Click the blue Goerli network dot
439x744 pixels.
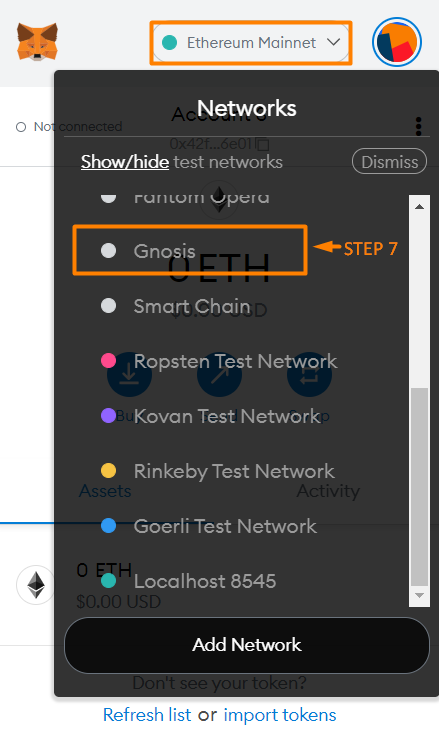(109, 526)
